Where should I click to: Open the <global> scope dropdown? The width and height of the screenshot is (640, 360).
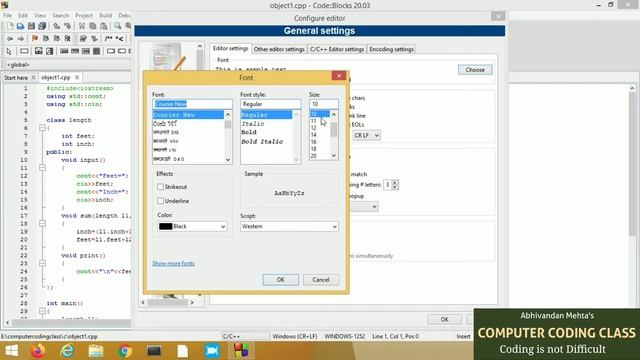67,64
